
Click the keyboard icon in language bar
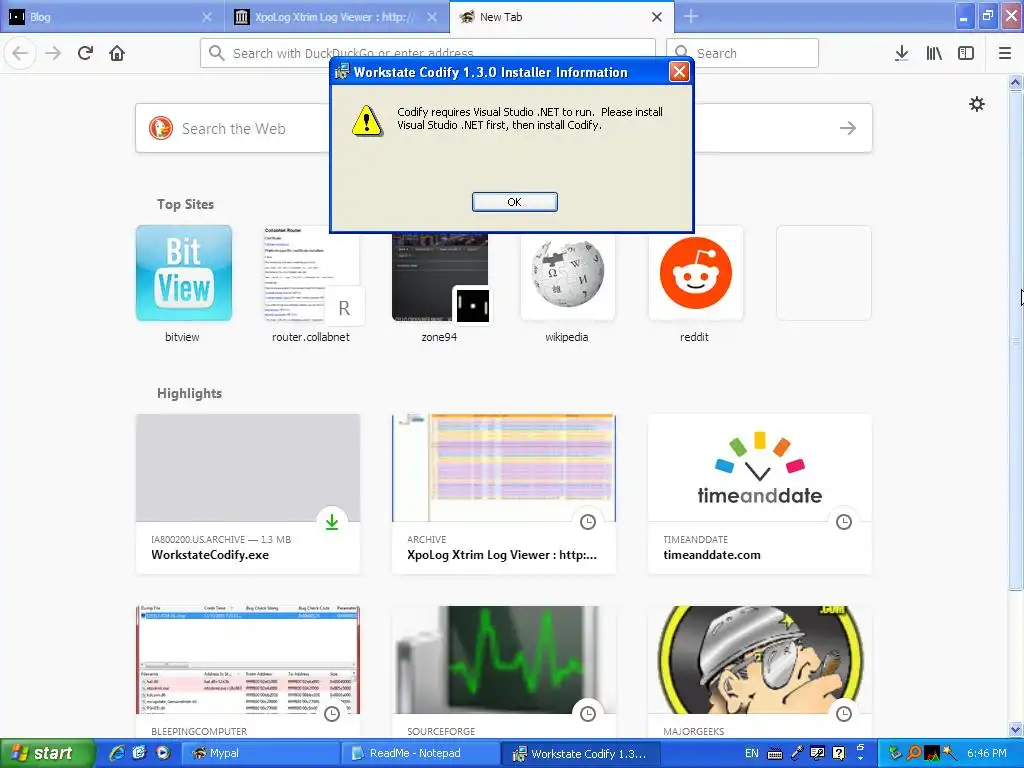pyautogui.click(x=775, y=754)
